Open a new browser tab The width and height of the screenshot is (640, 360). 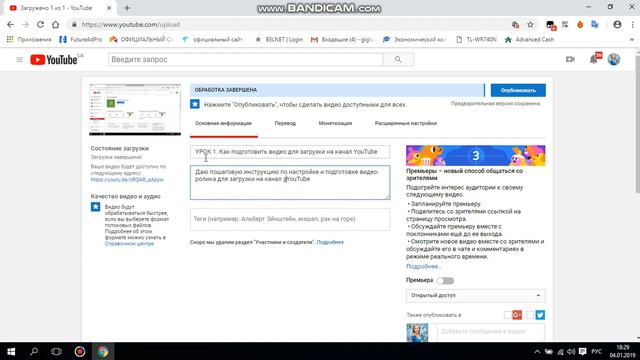tap(127, 8)
